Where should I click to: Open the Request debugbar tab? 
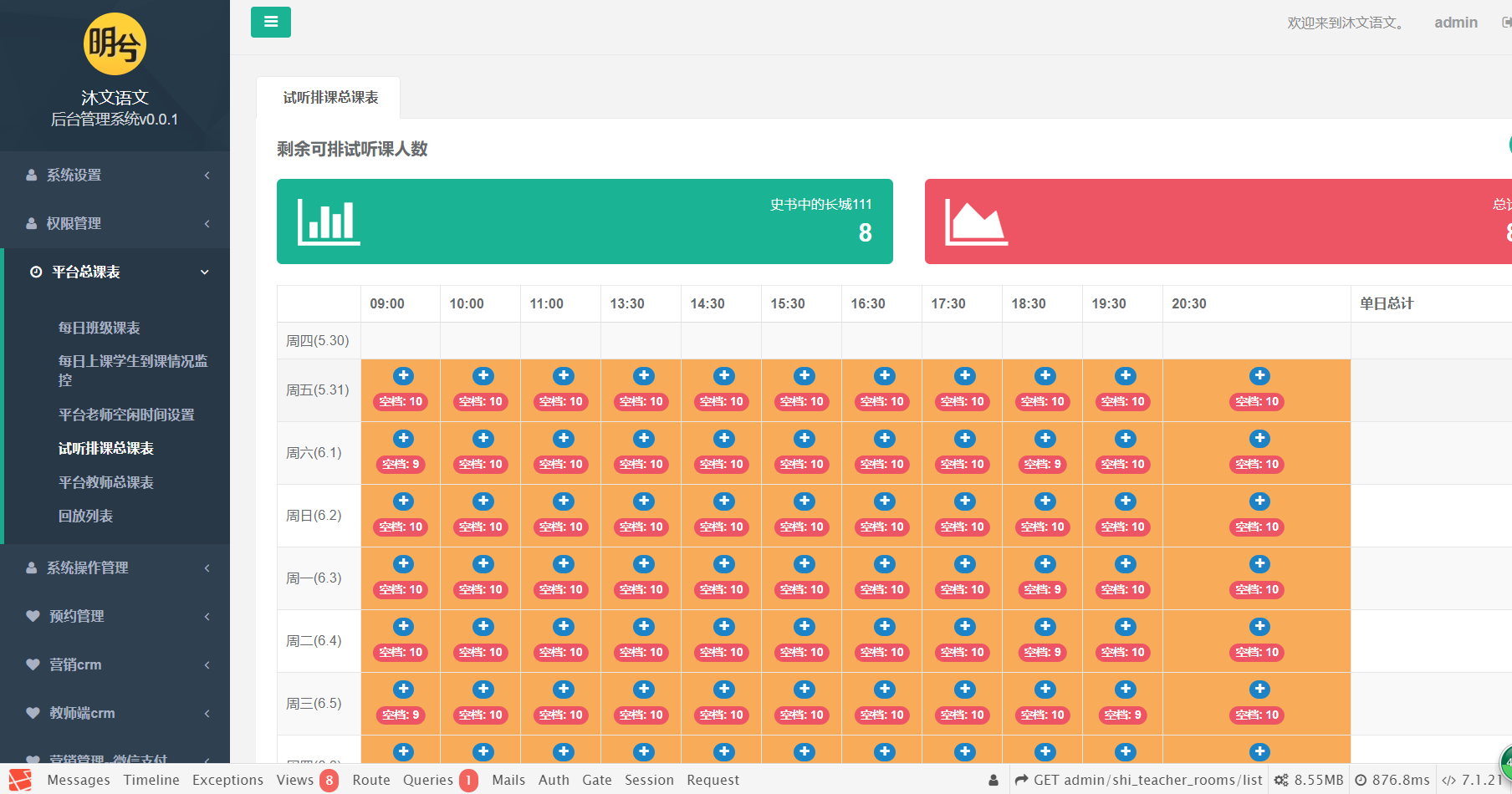[x=713, y=780]
